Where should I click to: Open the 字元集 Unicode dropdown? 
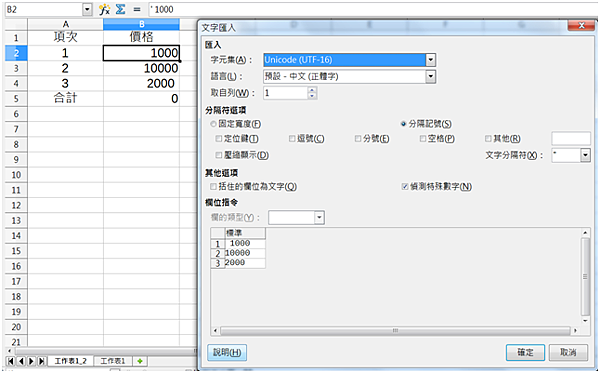point(430,60)
